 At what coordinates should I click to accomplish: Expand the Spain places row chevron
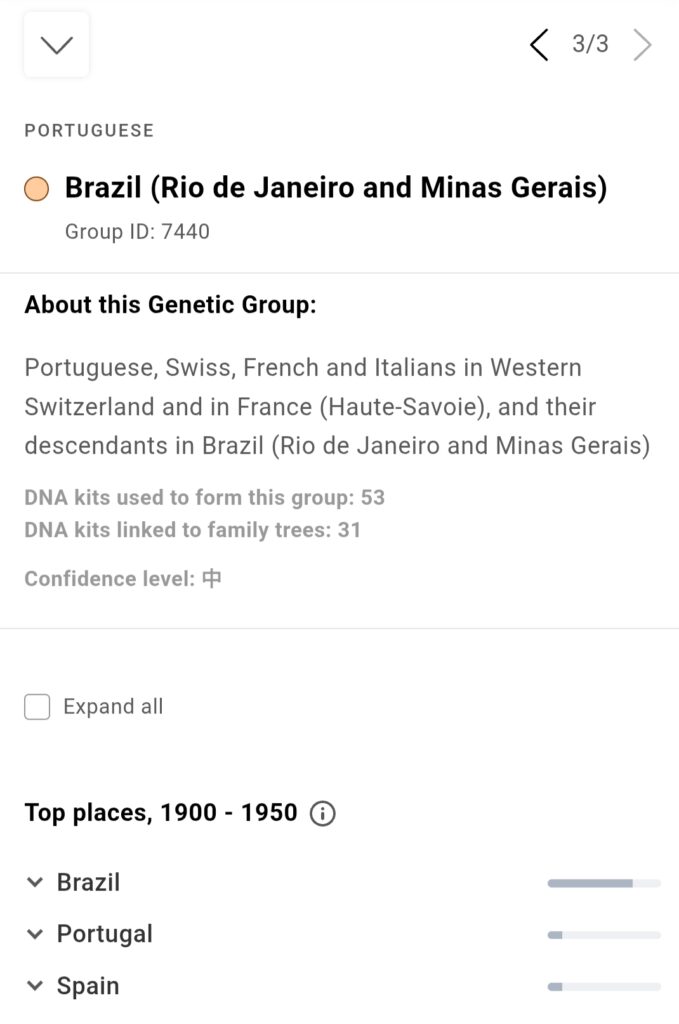click(35, 985)
